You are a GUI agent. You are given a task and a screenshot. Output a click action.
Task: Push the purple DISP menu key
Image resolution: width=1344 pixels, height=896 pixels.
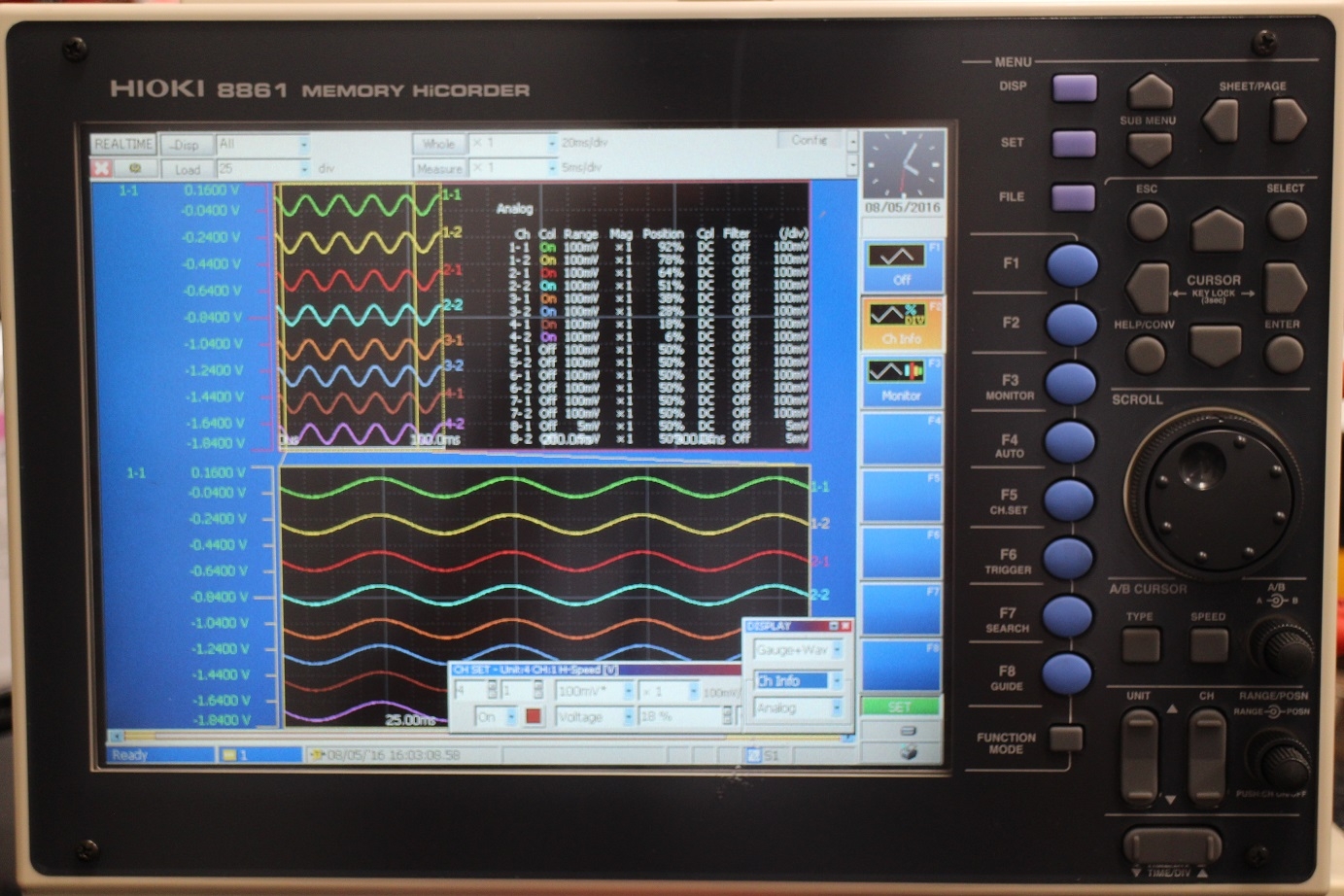pos(1074,88)
